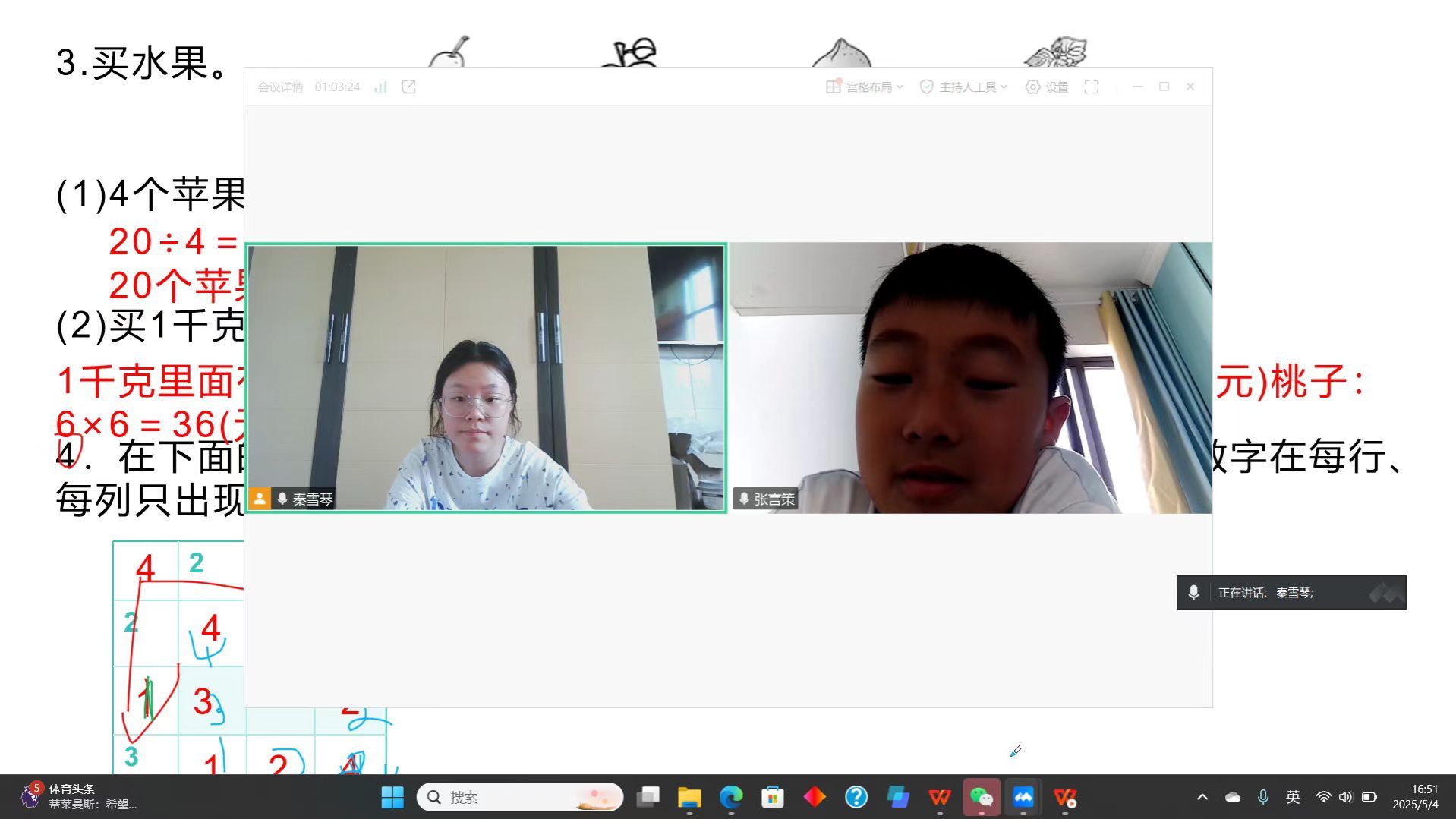This screenshot has width=1456, height=819.
Task: Open WeChat from the taskbar
Action: tap(981, 797)
